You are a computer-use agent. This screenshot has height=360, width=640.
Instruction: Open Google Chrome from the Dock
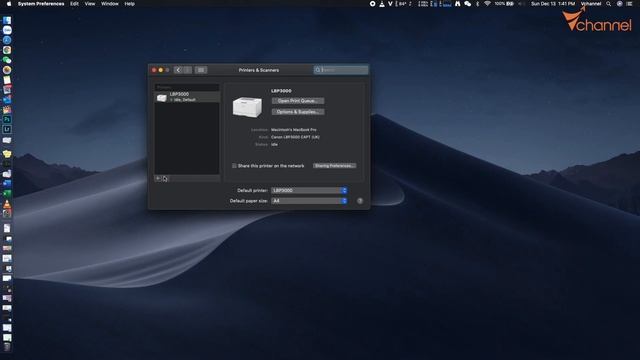[7, 50]
